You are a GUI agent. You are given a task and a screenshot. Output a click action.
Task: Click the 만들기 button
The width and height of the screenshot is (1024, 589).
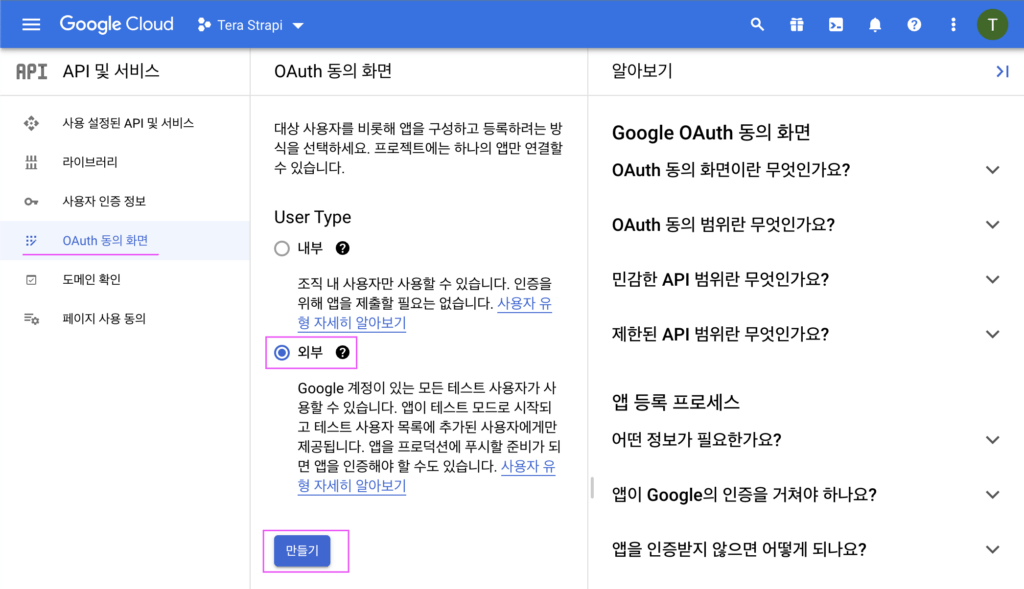(302, 551)
